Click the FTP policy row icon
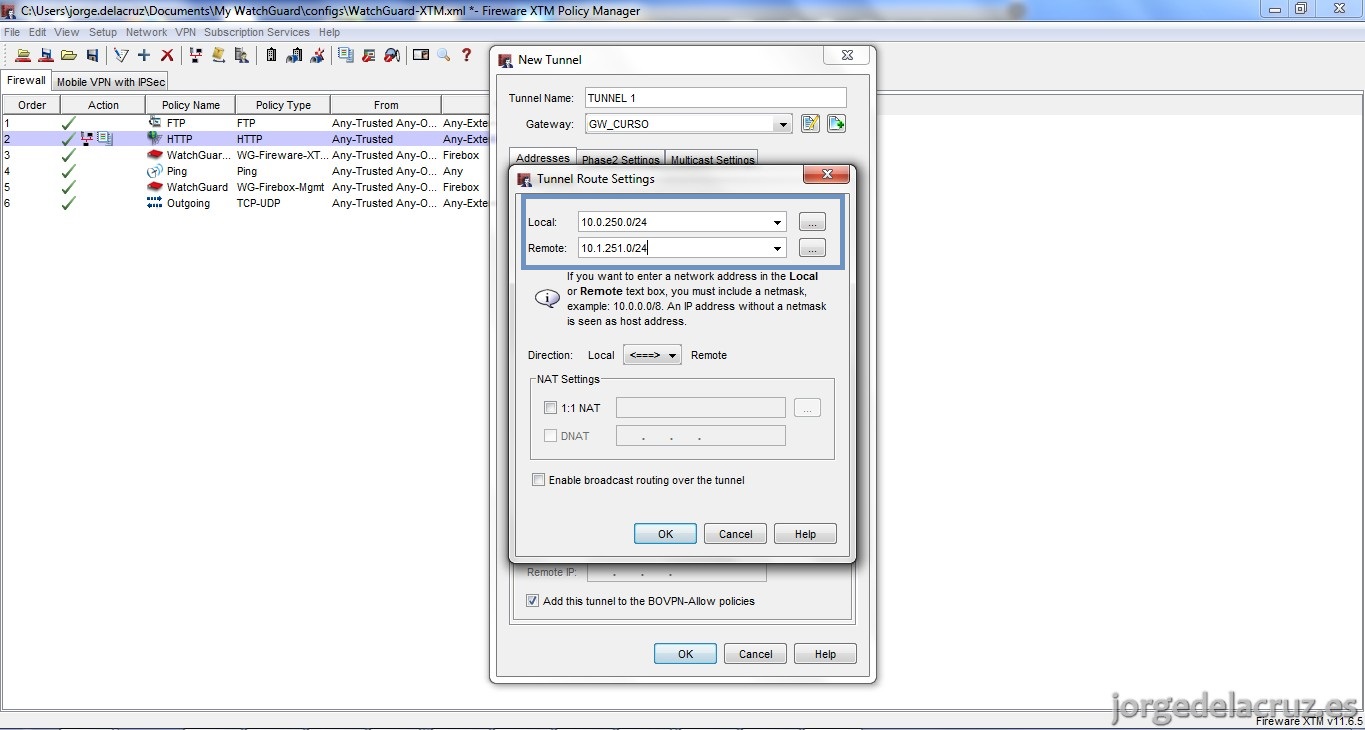 pos(154,123)
